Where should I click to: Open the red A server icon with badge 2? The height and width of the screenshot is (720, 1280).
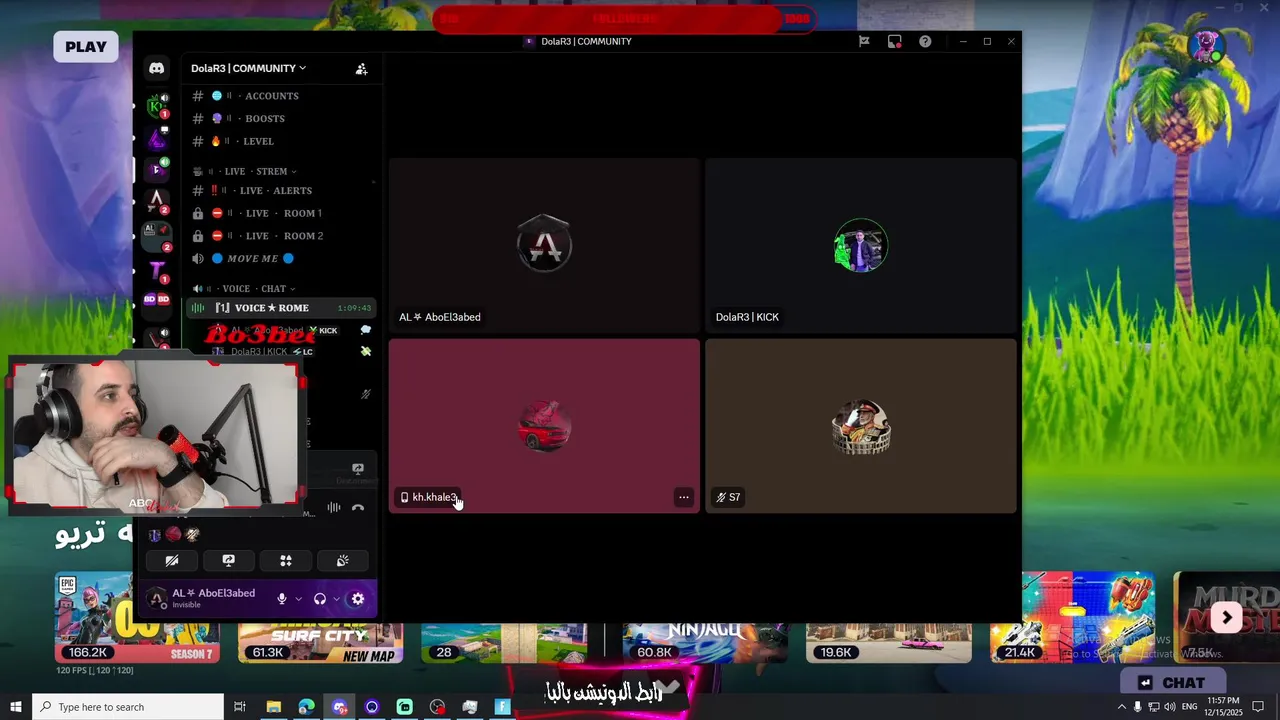(156, 201)
